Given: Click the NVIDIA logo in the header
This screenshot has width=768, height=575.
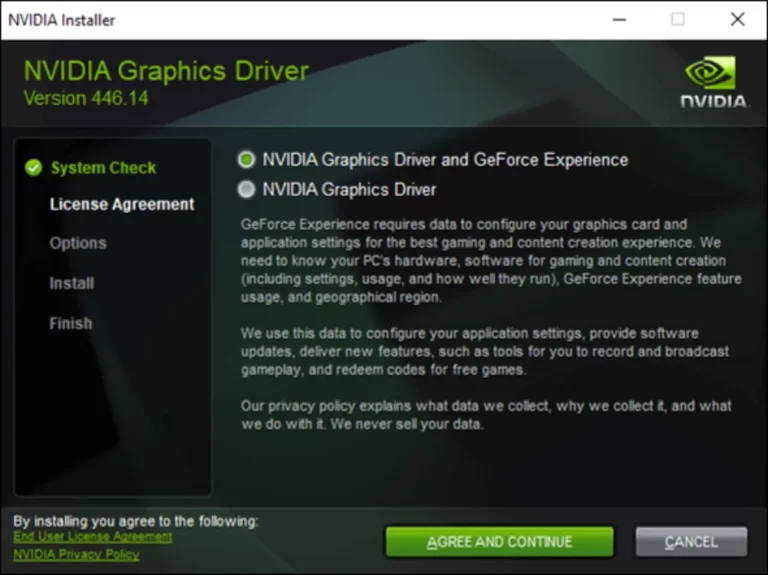Looking at the screenshot, I should 714,81.
